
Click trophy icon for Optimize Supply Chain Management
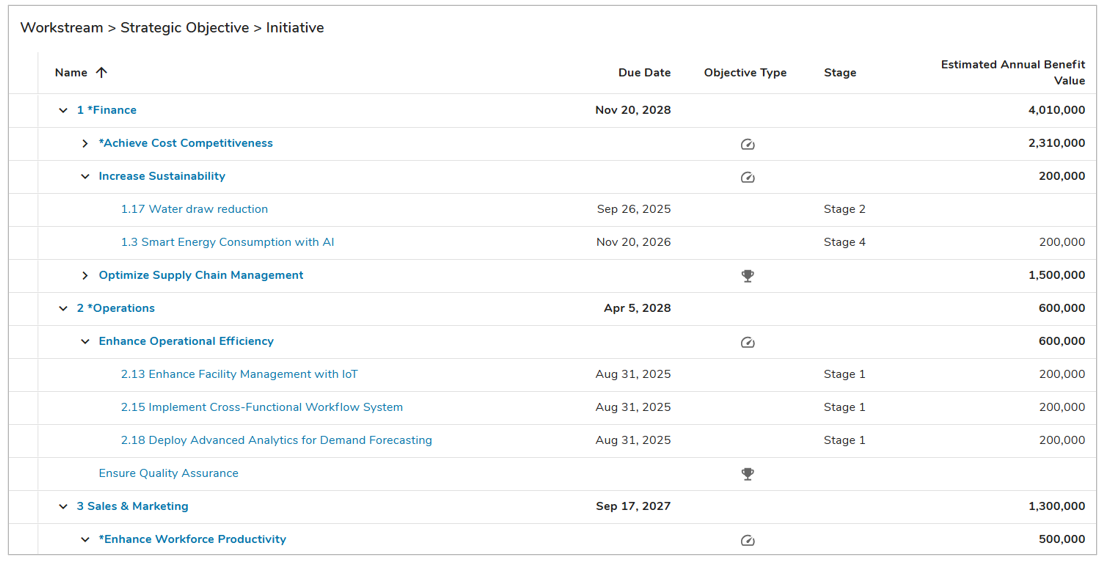747,276
